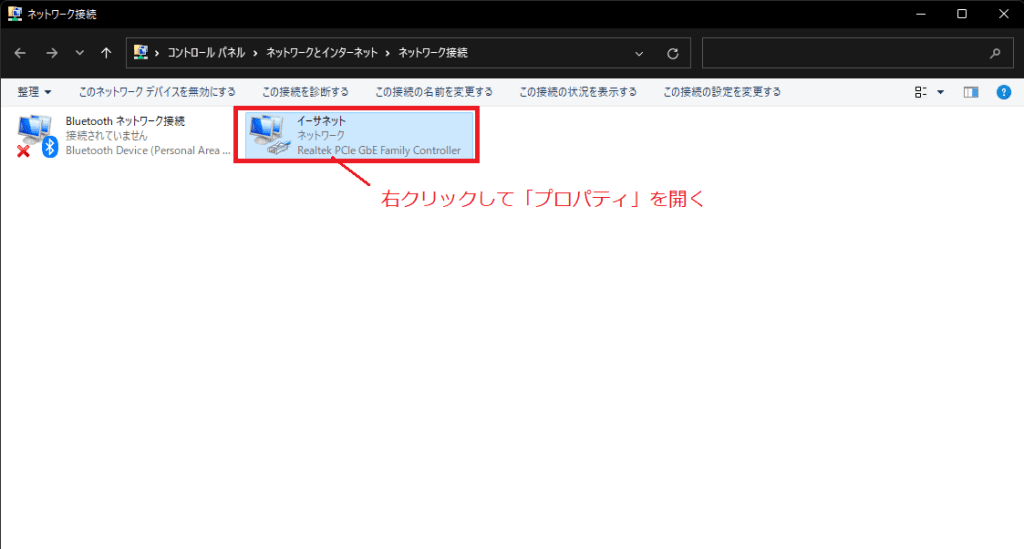Click the window title bar app icon
Screen dimensions: 1024x549
pyautogui.click(x=14, y=14)
